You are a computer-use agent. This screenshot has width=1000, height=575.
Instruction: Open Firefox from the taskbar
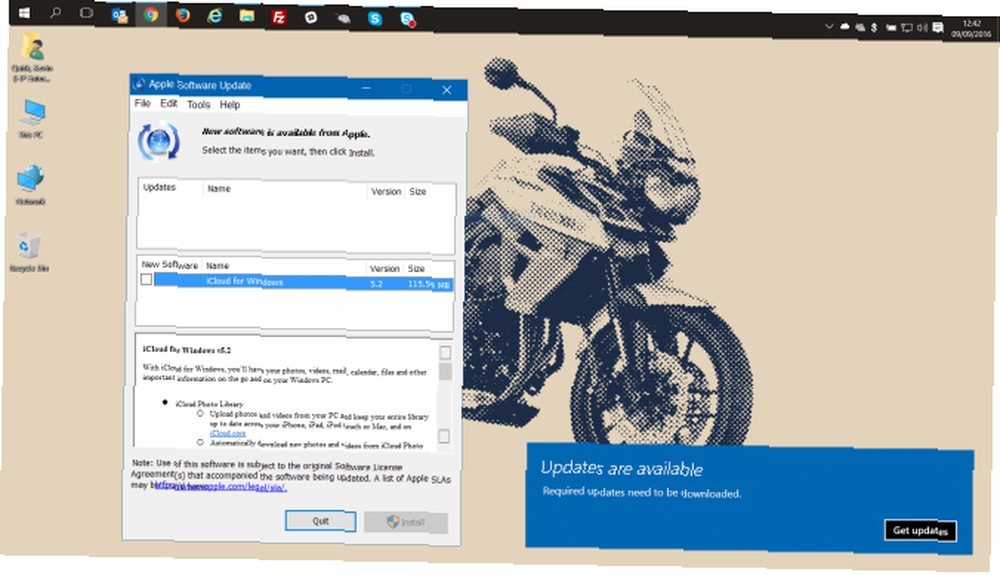[183, 15]
